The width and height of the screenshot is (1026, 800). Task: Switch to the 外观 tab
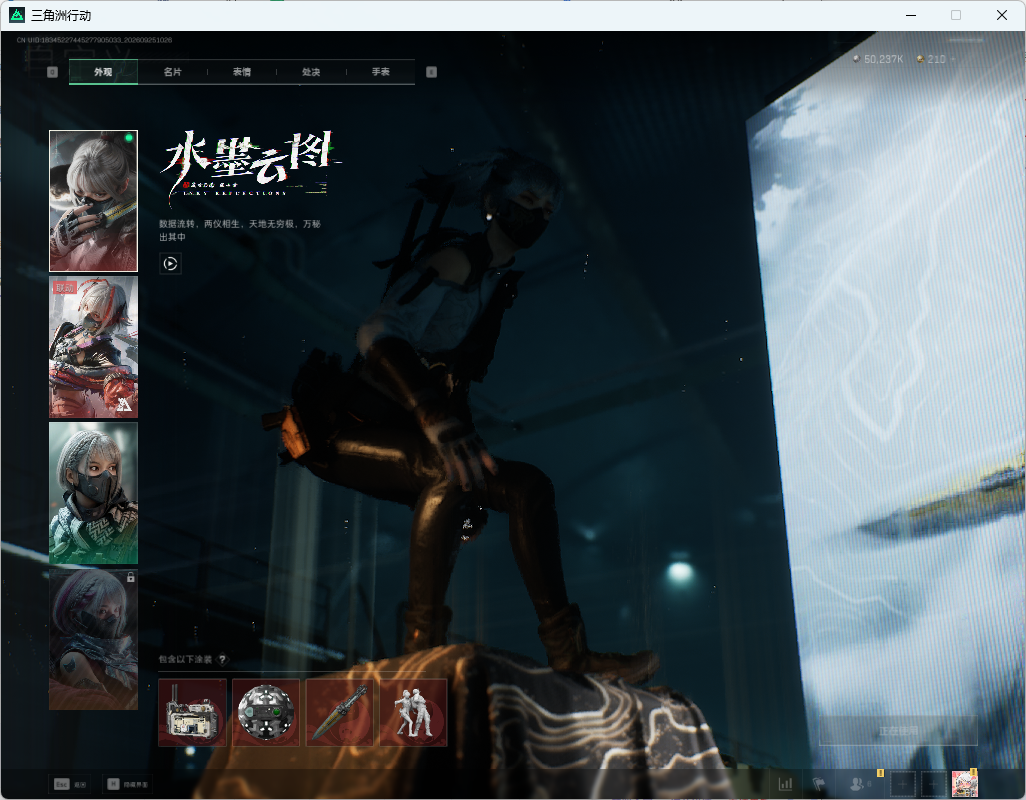103,72
